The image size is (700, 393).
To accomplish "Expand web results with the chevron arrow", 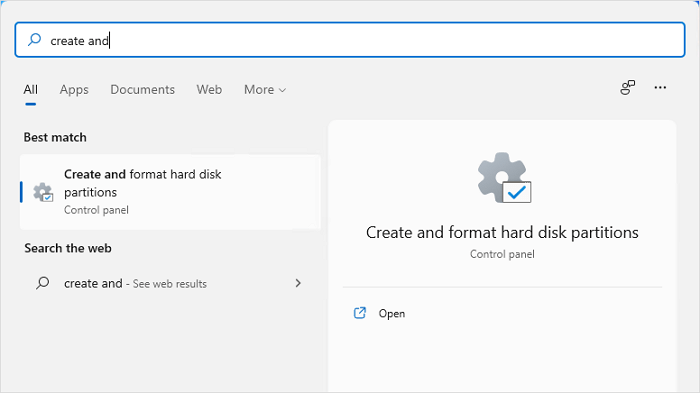I will [x=298, y=283].
